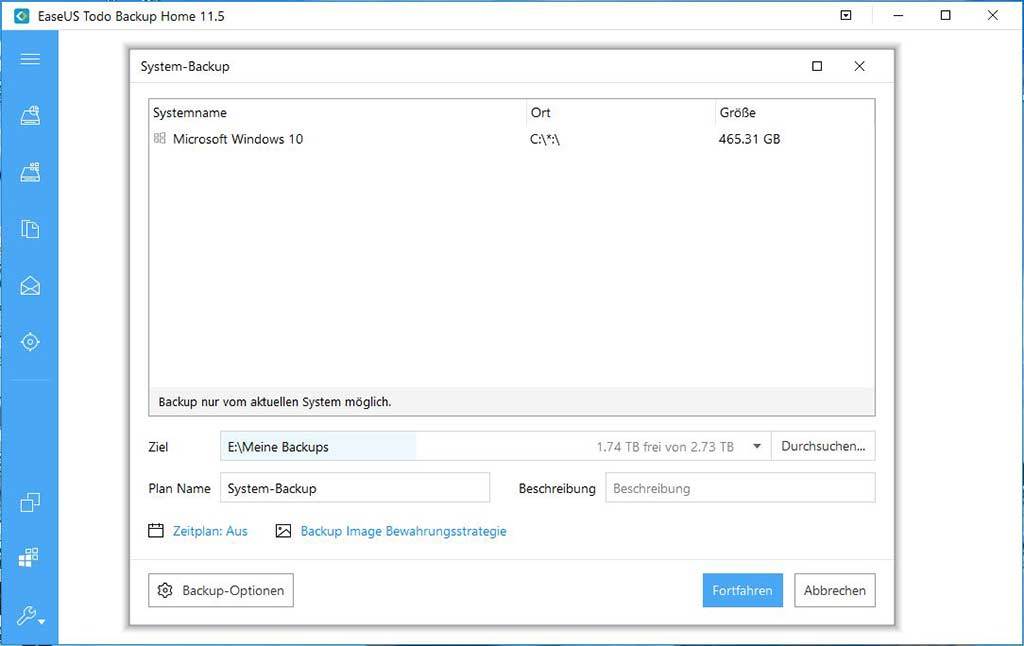Open the Tools wrench icon
Screen dimensions: 1024x646
pos(30,615)
